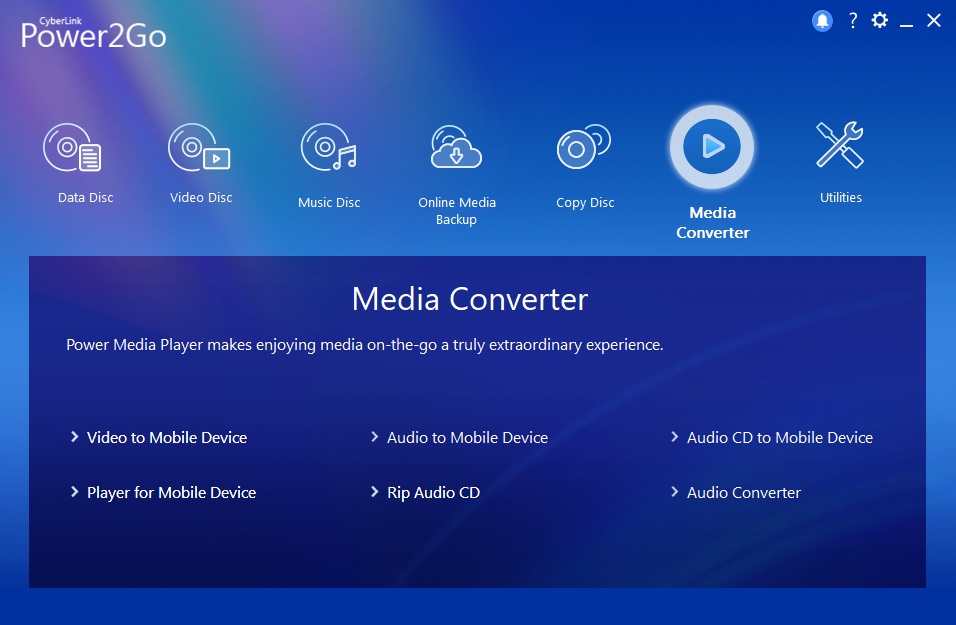Select the Video Disc icon
The width and height of the screenshot is (956, 625).
pos(199,148)
